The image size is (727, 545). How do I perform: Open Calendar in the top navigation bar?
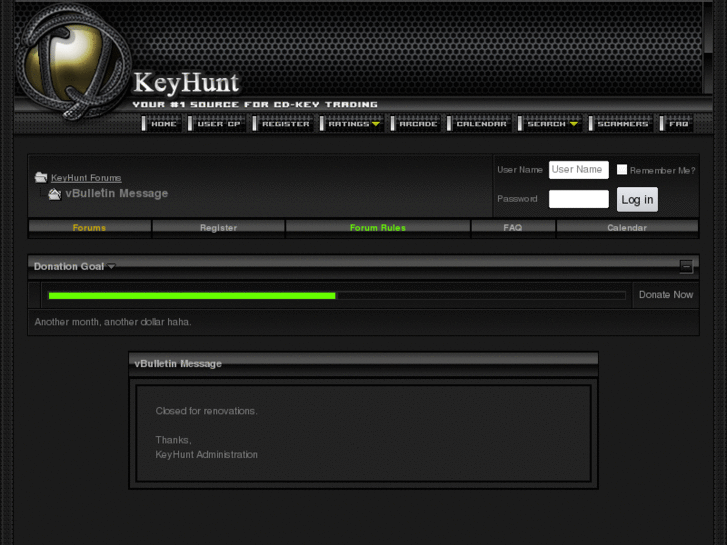click(x=478, y=124)
